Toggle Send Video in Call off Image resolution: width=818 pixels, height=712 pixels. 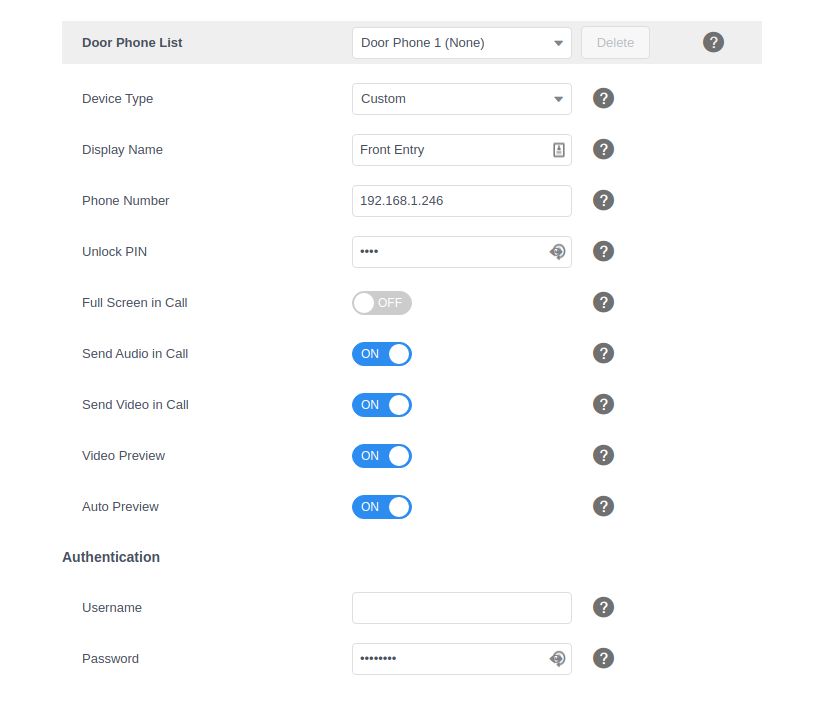381,405
